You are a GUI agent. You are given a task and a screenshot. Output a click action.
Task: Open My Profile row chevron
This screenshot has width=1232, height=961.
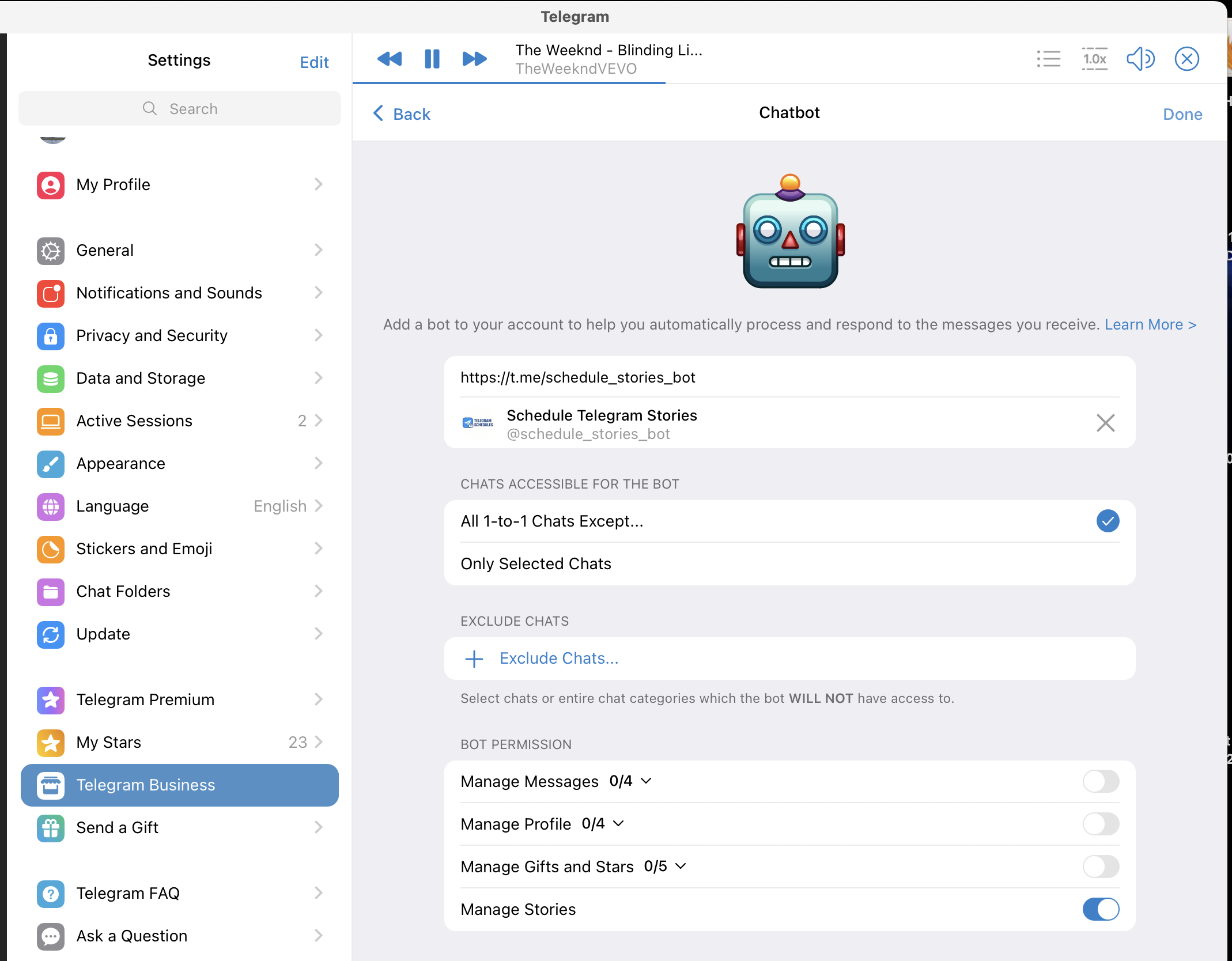coord(319,184)
